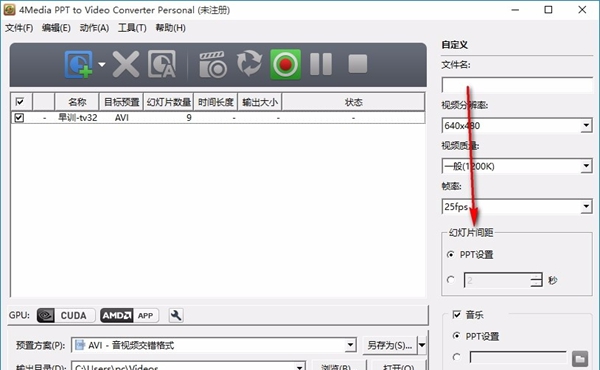The image size is (600, 370).
Task: Click the slide interval seconds spinner field
Action: [x=497, y=280]
